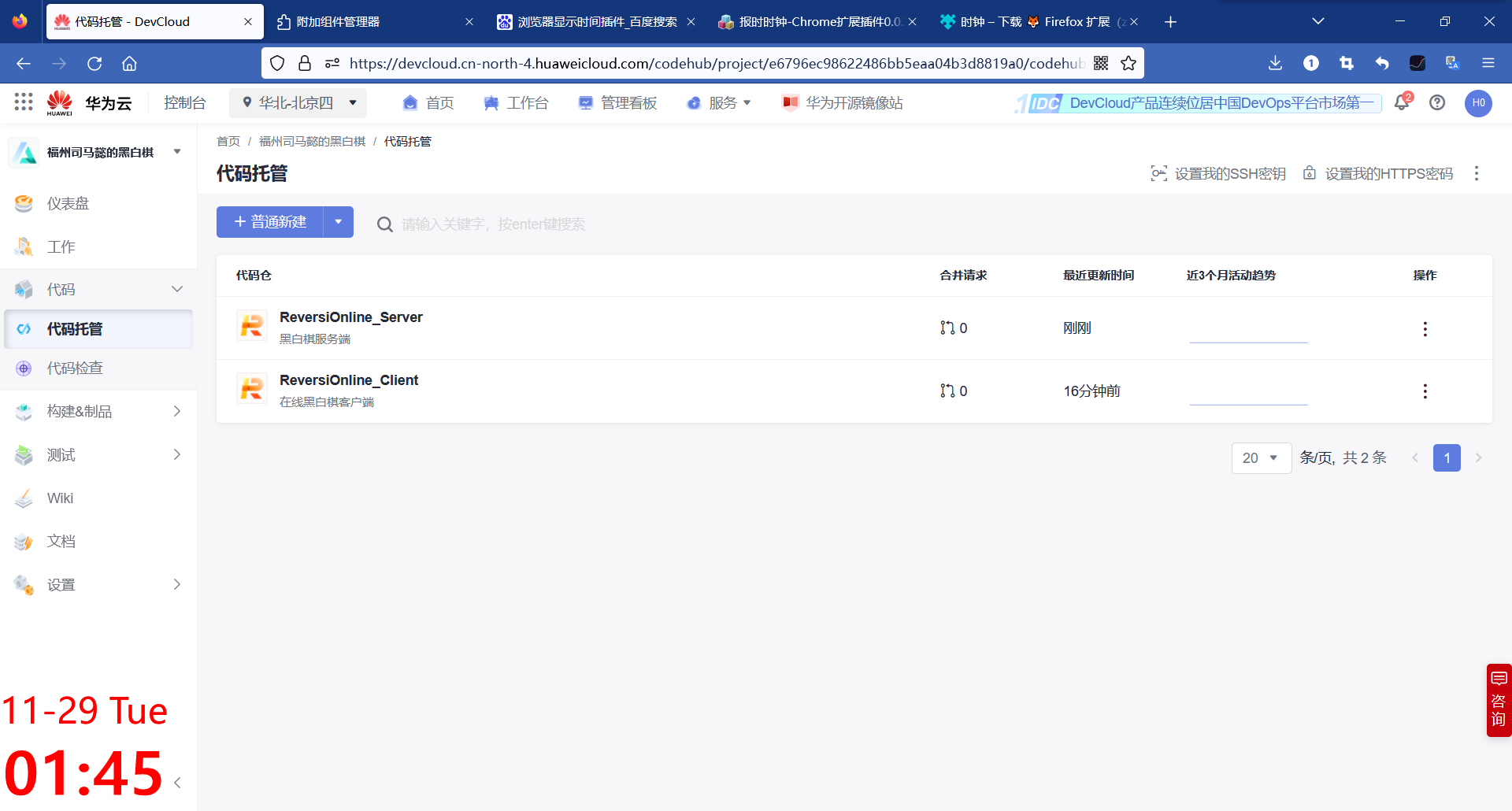Visit 华为开源镜像站

pyautogui.click(x=843, y=102)
